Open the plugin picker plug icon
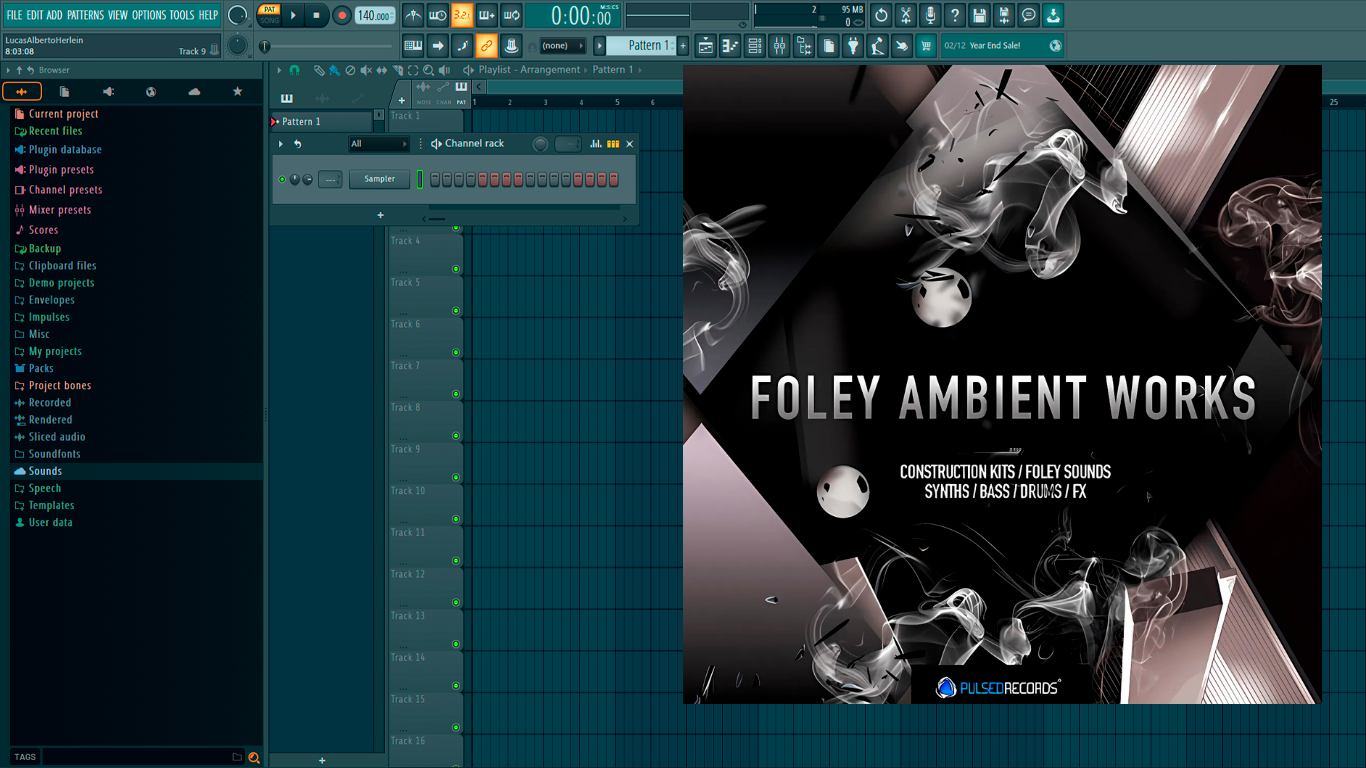1366x768 pixels. coord(853,45)
